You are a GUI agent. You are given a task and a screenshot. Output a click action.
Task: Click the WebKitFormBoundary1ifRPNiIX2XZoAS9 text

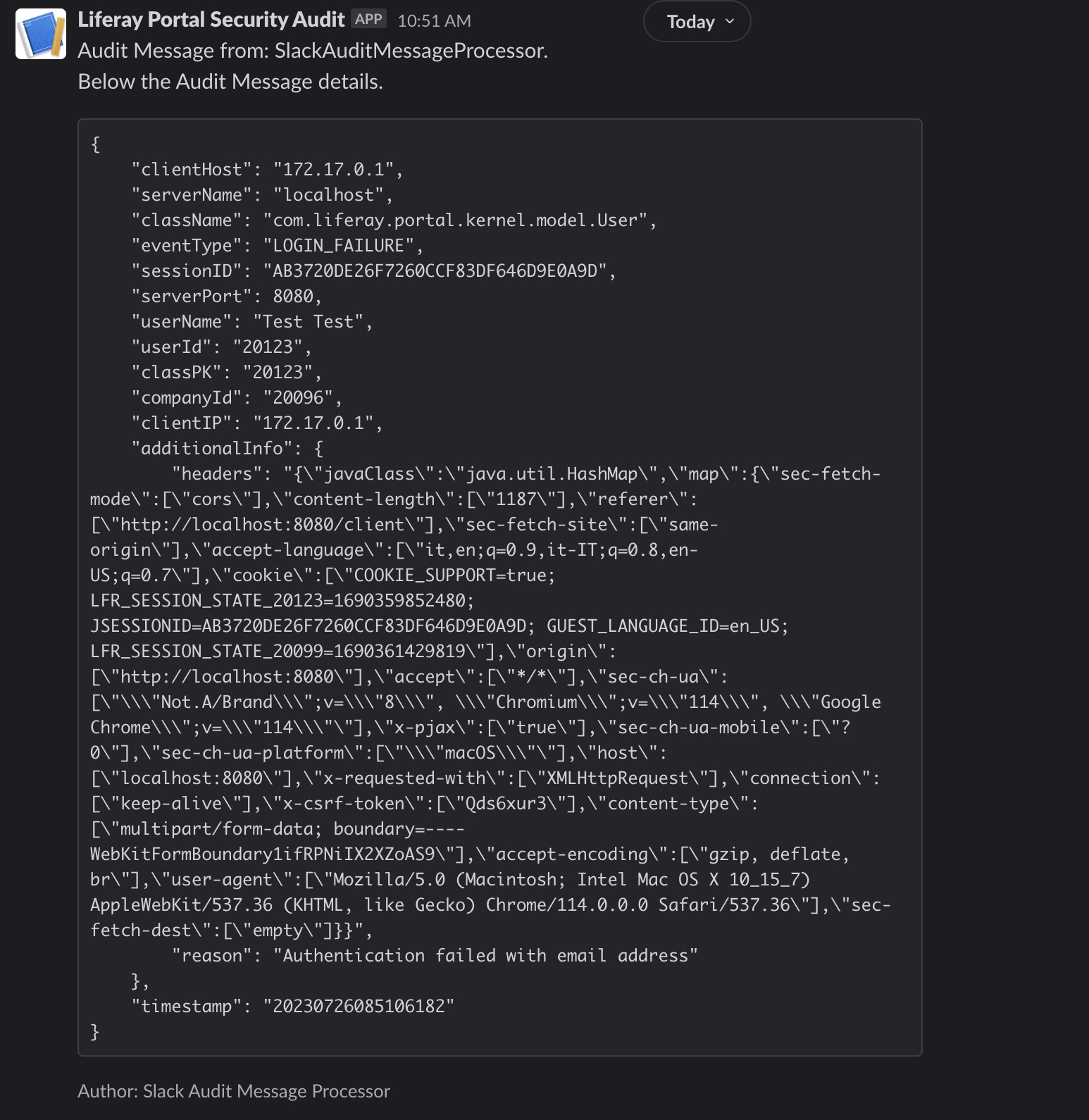[262, 854]
